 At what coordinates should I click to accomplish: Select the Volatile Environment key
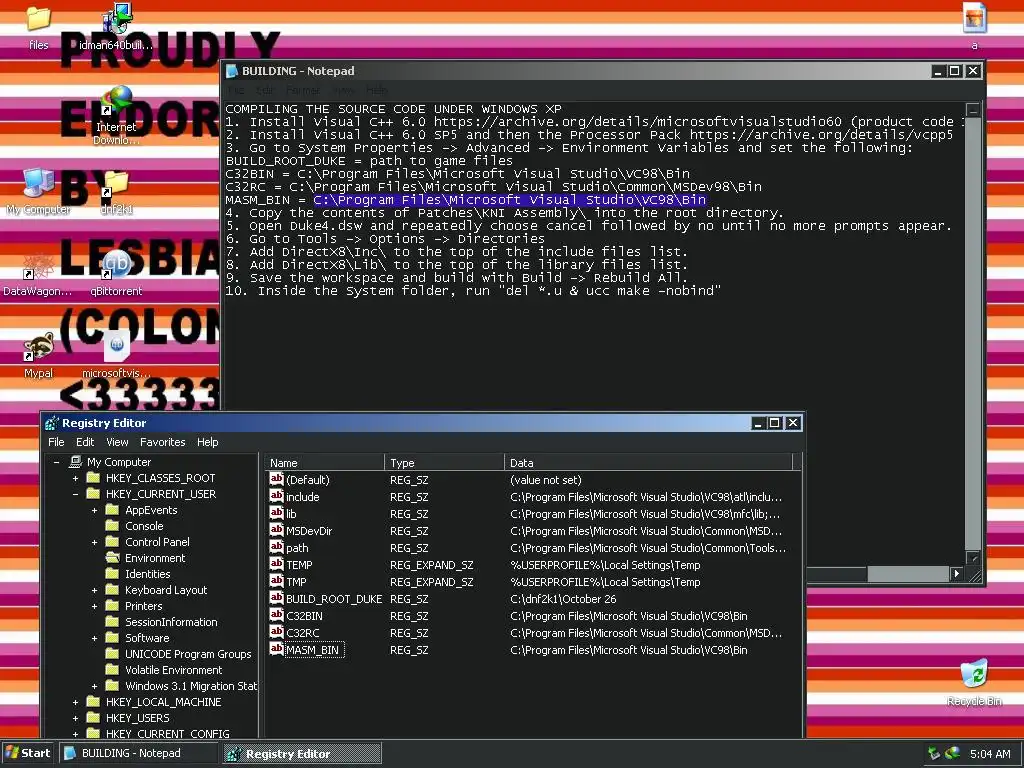point(173,670)
